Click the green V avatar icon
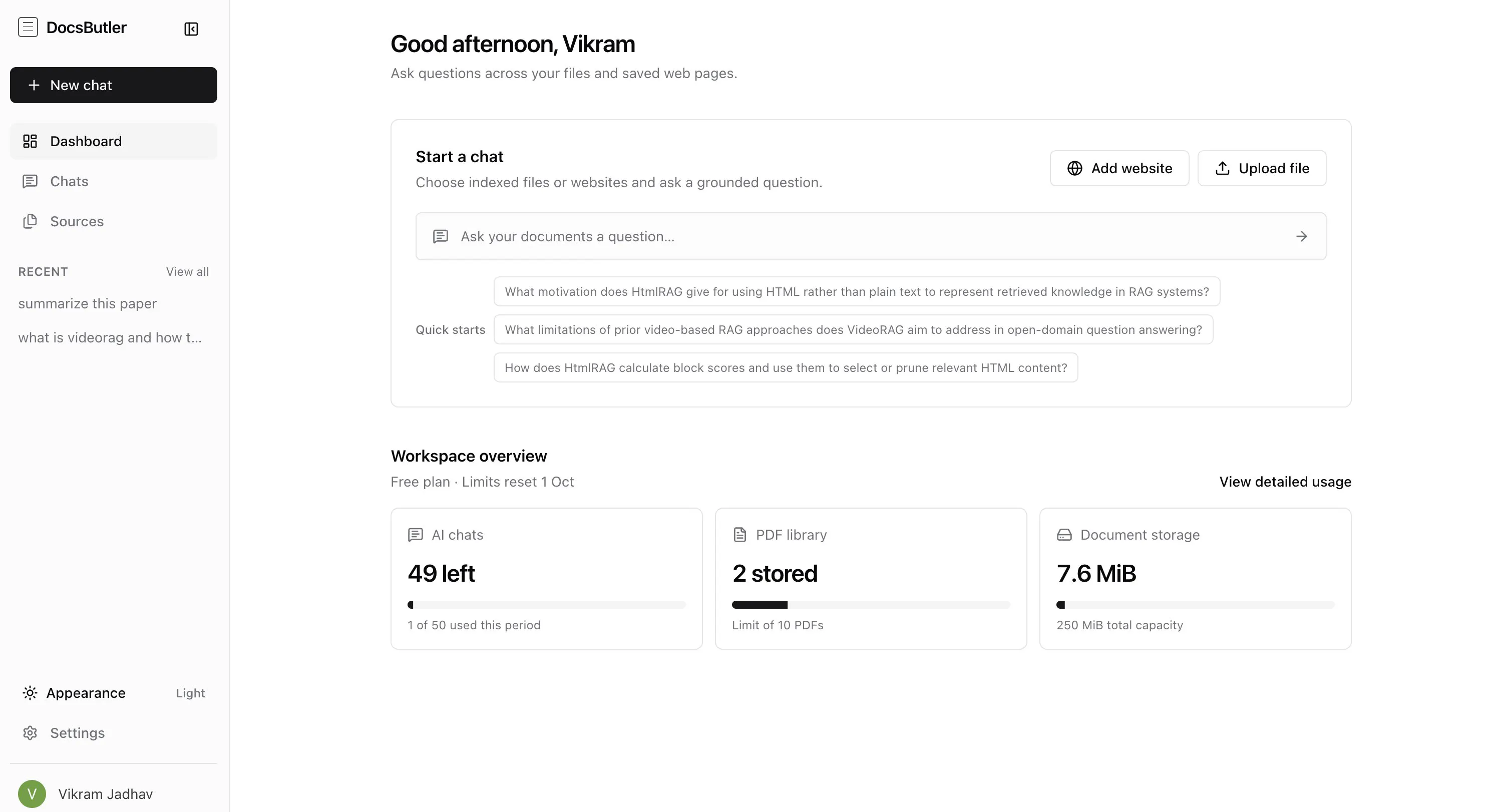This screenshot has width=1509, height=812. 32,794
